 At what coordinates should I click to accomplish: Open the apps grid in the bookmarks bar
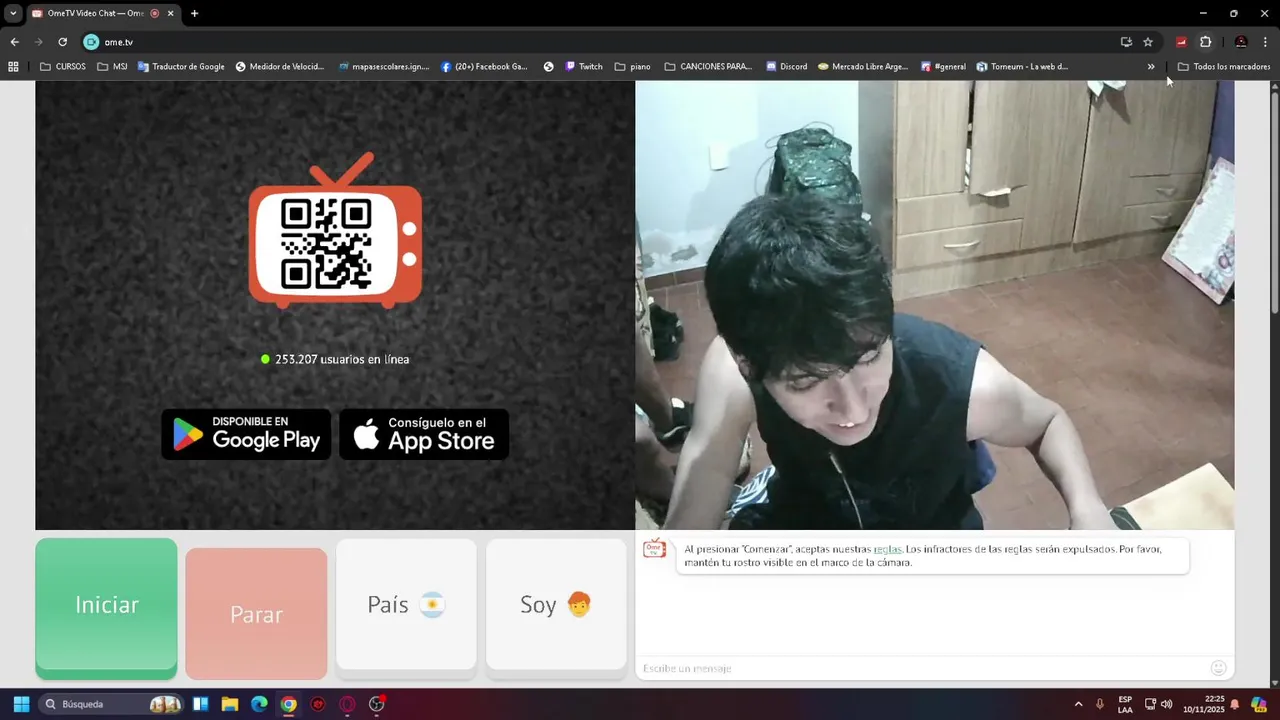coord(13,67)
